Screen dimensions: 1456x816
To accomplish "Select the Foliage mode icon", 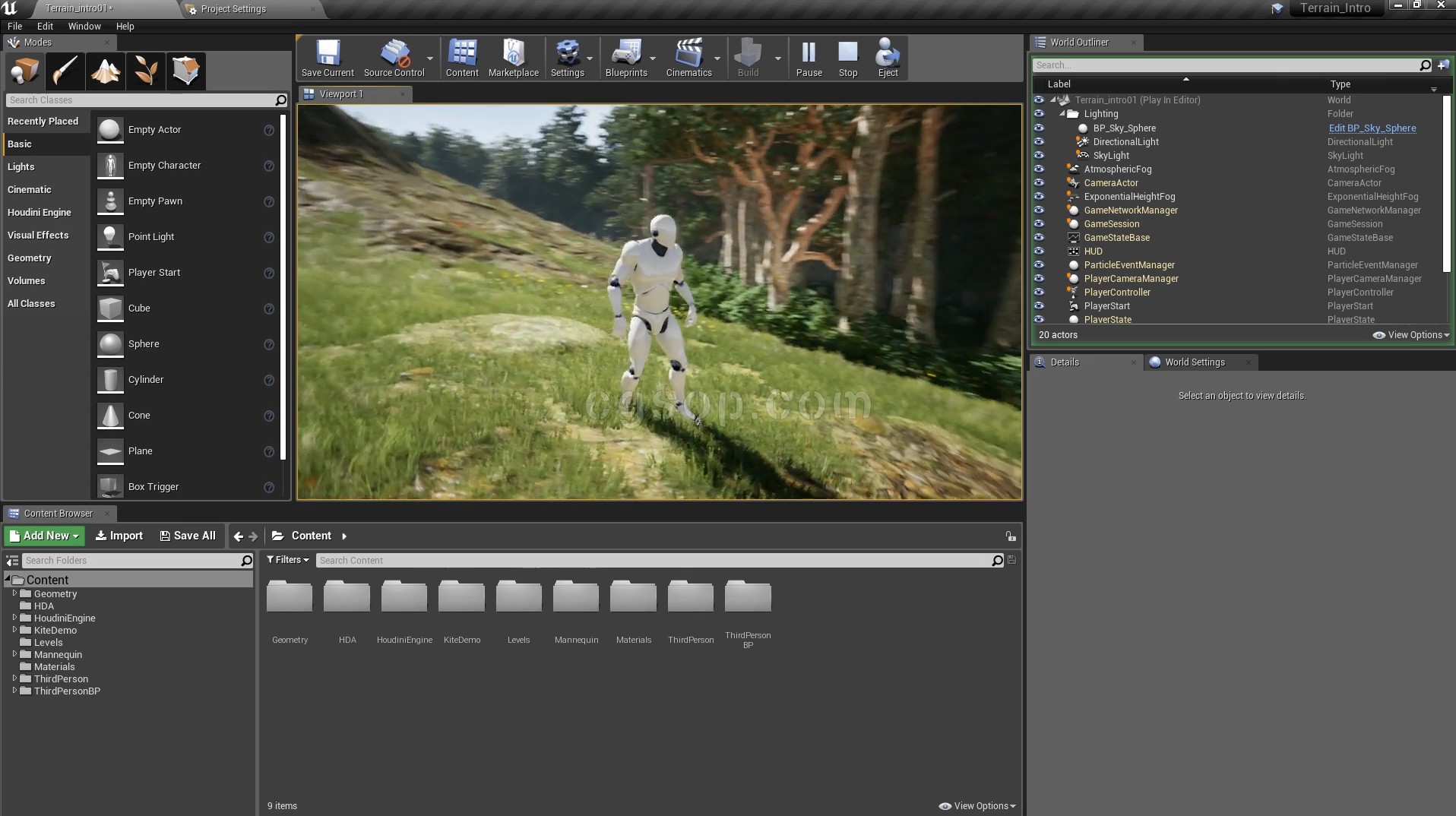I will pyautogui.click(x=146, y=71).
